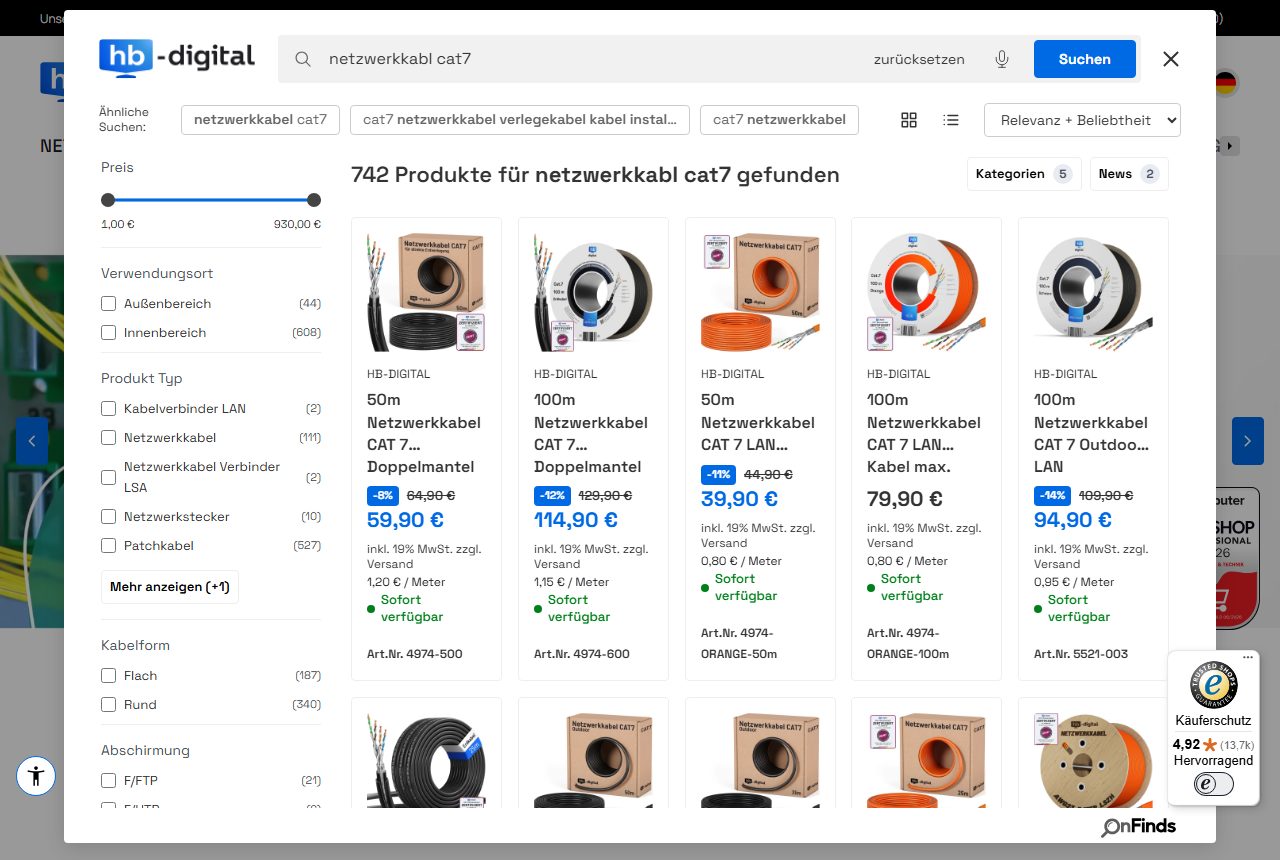
Task: Open the Relevanz + Beliebtheit sort dropdown
Action: coord(1082,120)
